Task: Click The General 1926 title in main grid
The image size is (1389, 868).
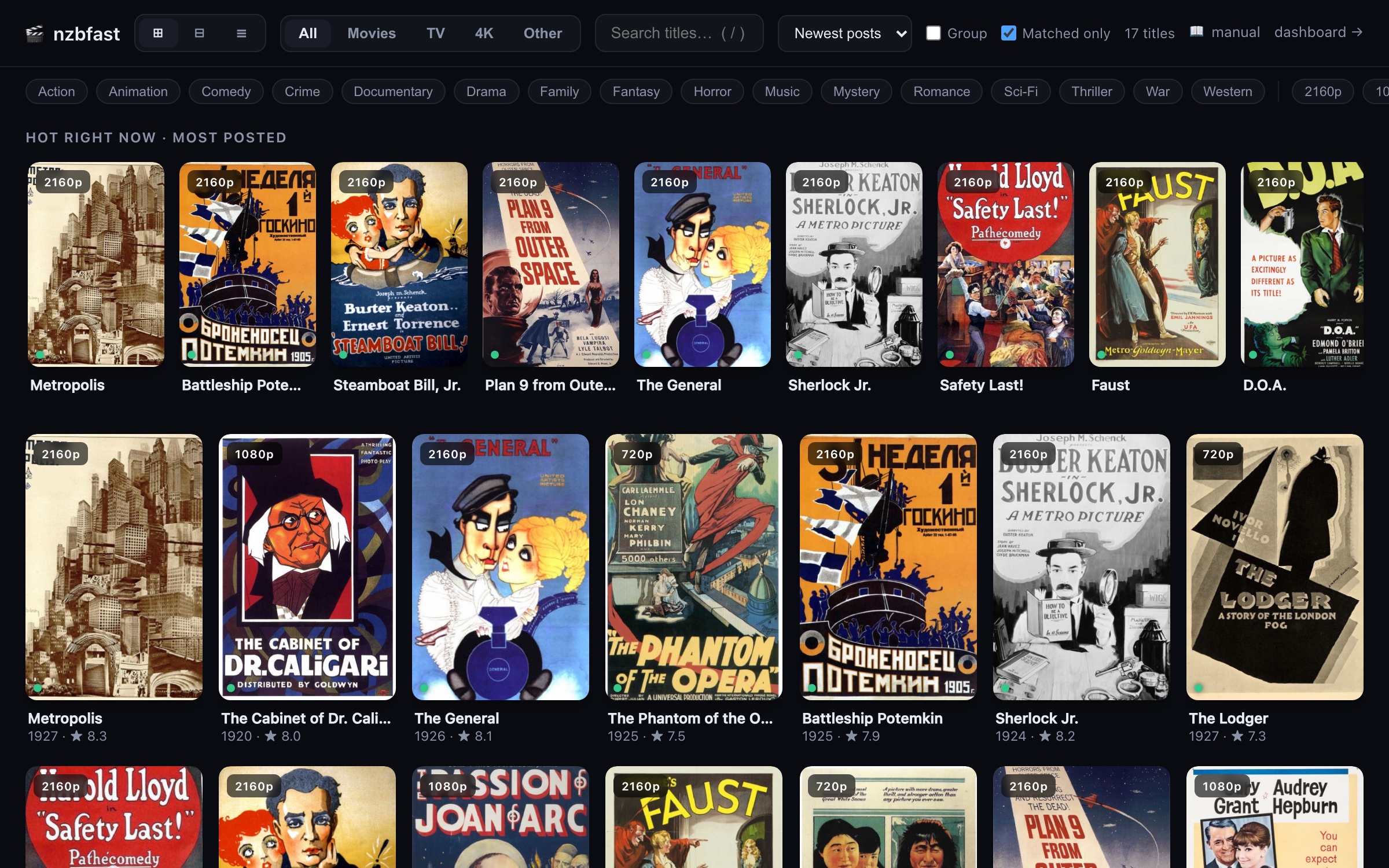Action: pyautogui.click(x=457, y=718)
